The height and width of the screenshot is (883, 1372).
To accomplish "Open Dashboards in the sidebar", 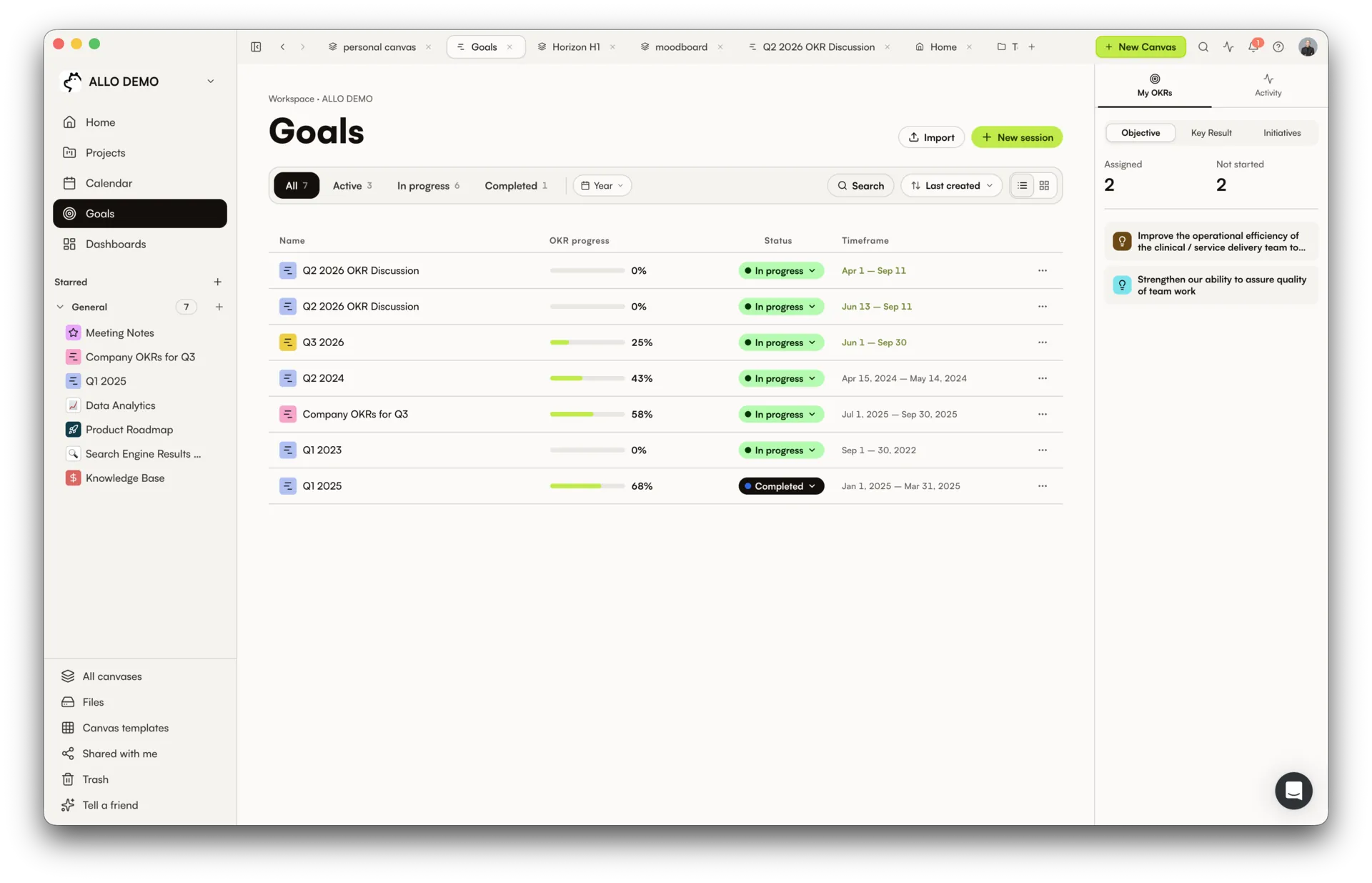I will click(x=140, y=245).
